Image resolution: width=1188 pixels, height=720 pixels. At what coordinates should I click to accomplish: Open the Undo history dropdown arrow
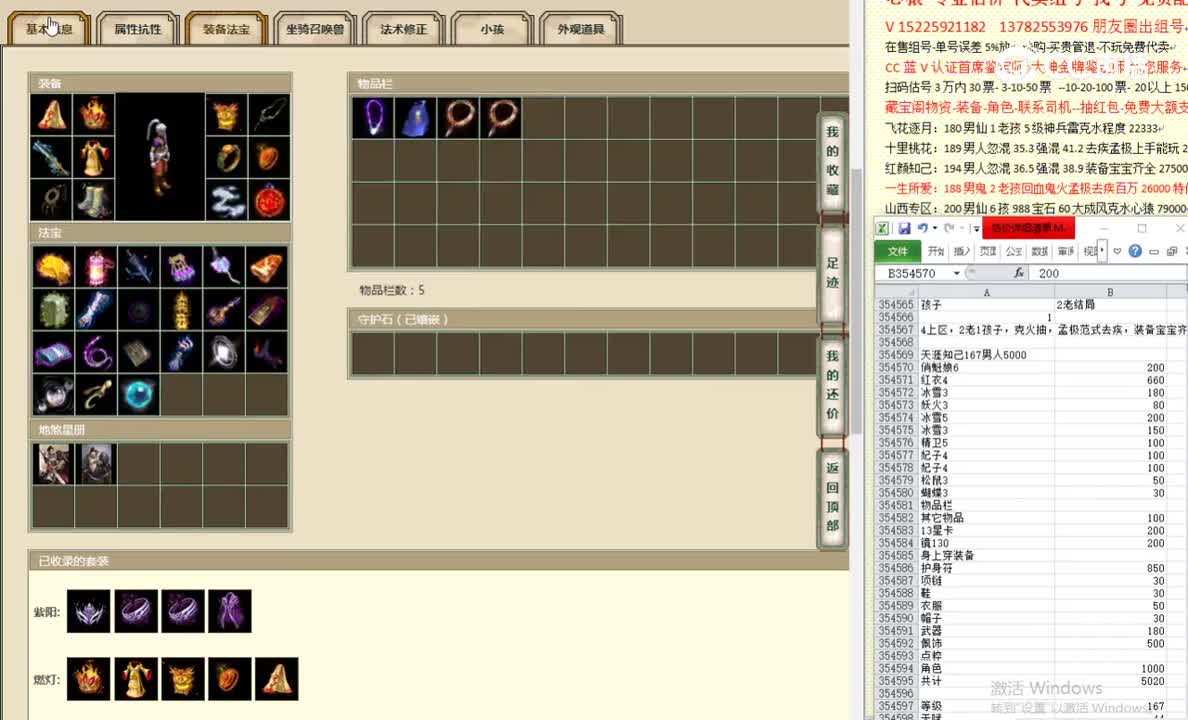[x=934, y=228]
